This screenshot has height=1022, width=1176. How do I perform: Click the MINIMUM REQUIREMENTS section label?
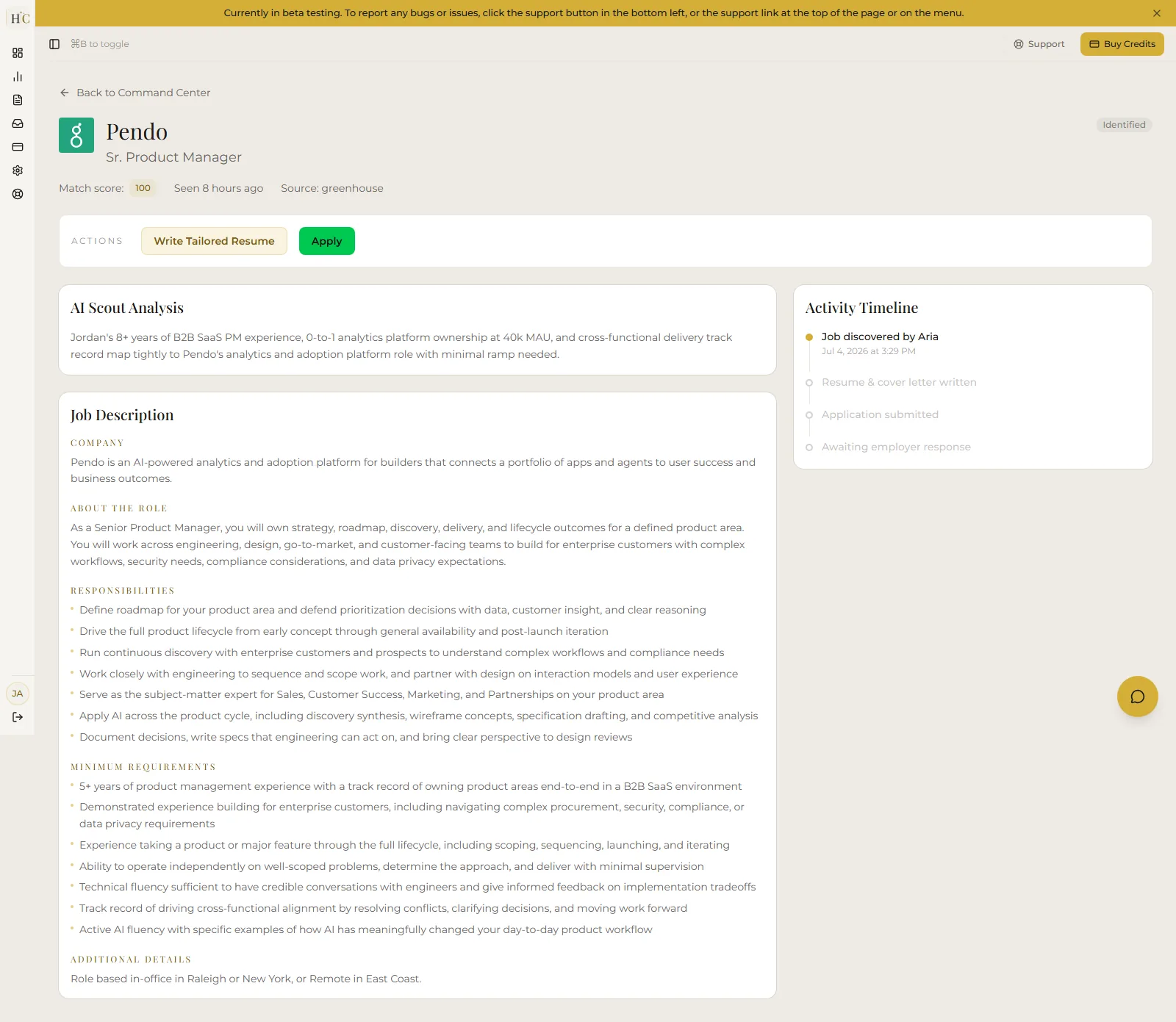143,767
